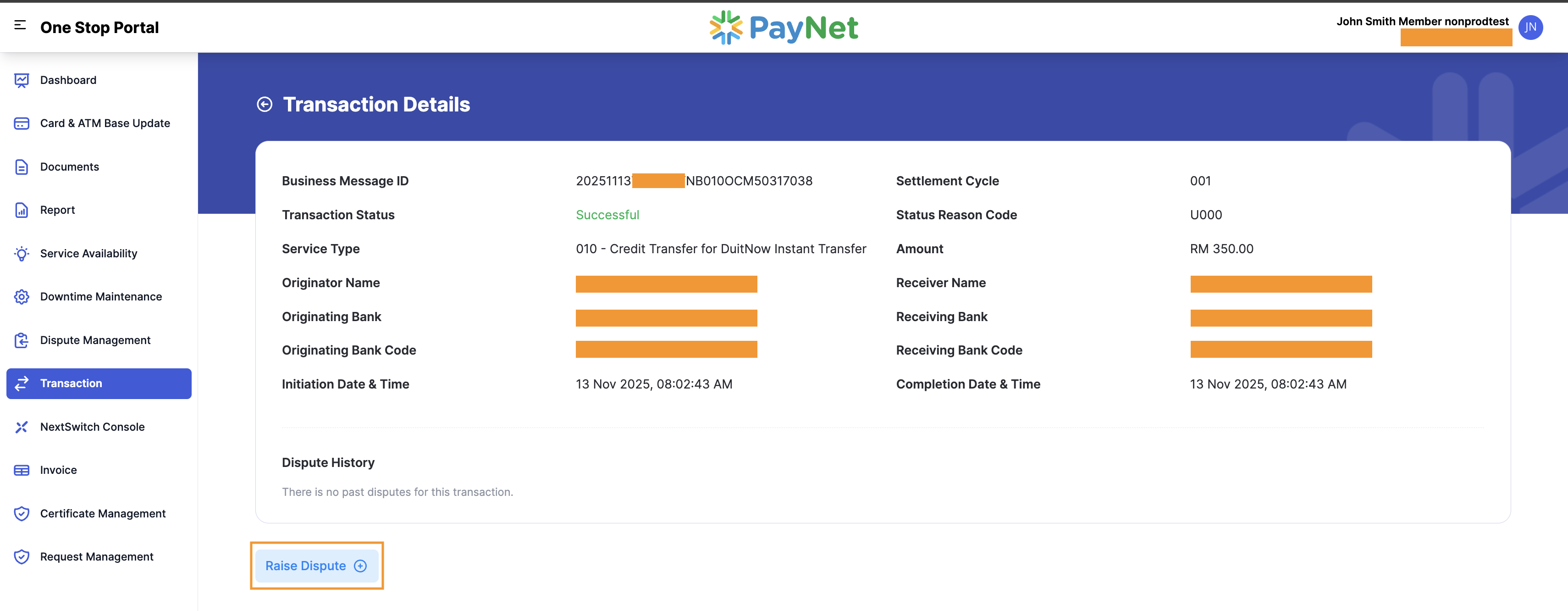Click the Dispute History heading
This screenshot has width=1568, height=611.
[x=328, y=463]
